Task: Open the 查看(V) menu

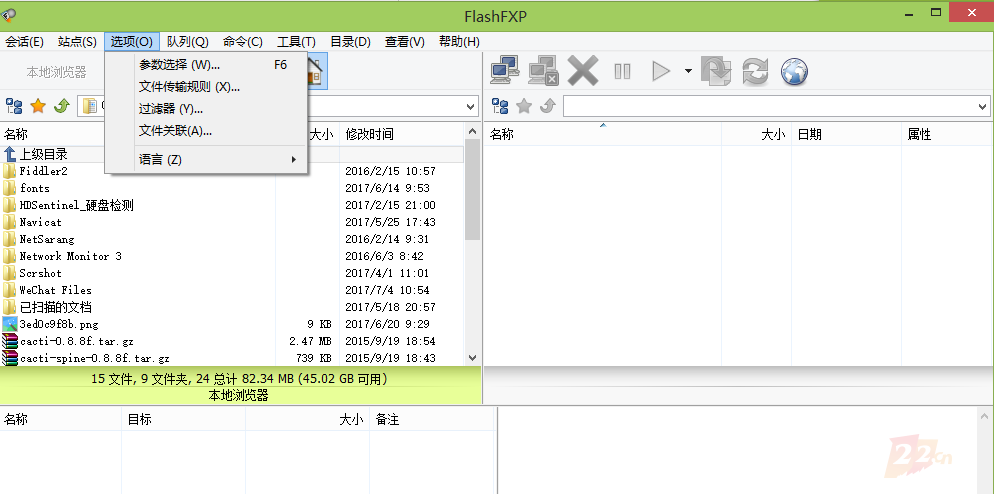Action: point(404,42)
